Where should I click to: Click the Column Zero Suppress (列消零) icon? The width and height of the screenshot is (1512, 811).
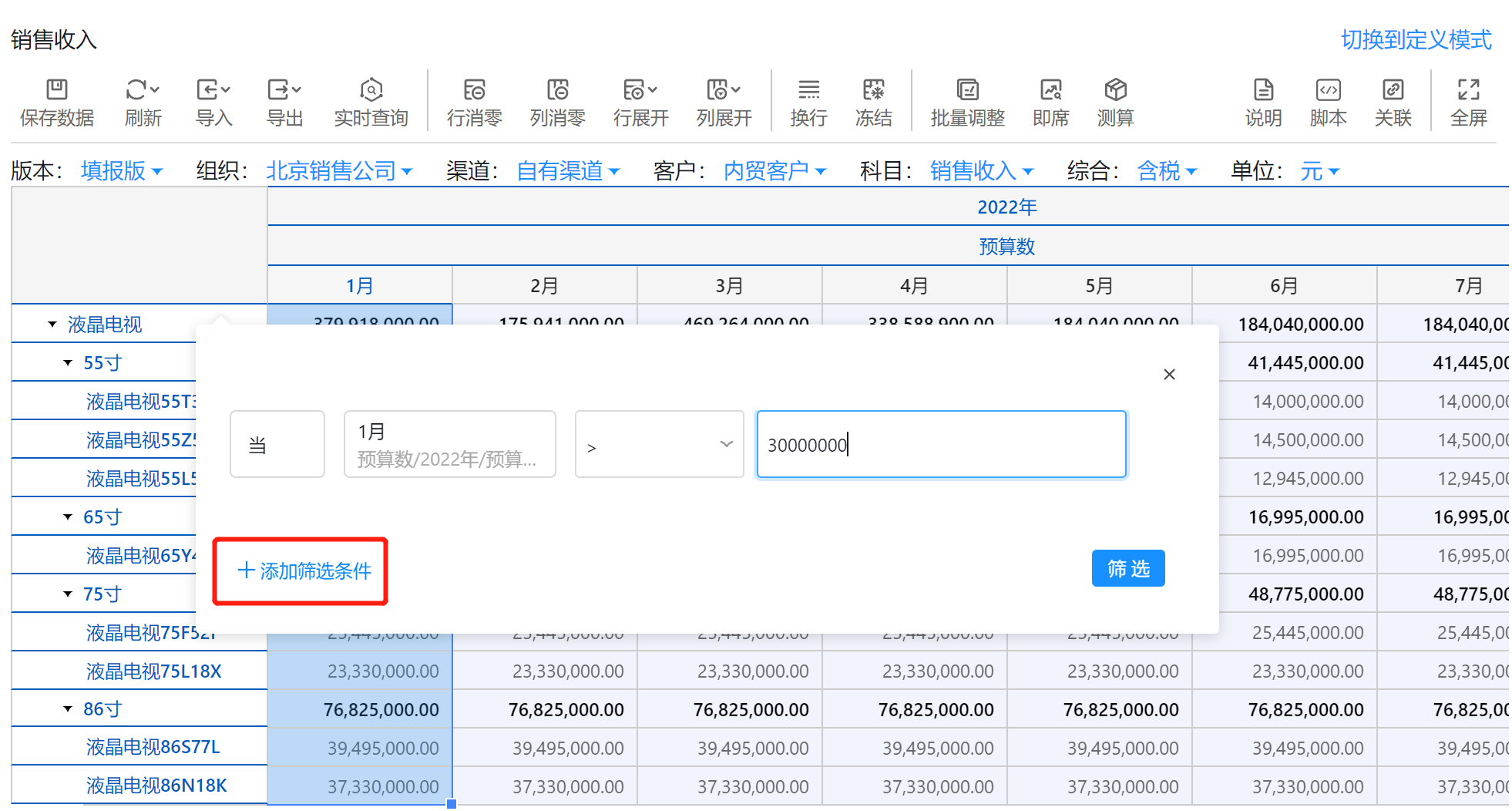pos(557,90)
